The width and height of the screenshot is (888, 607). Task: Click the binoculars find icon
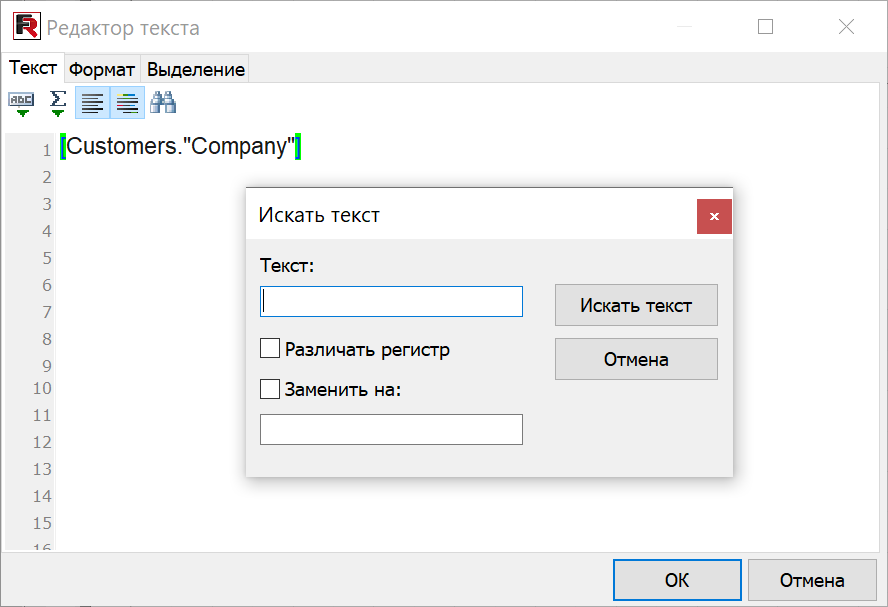163,103
